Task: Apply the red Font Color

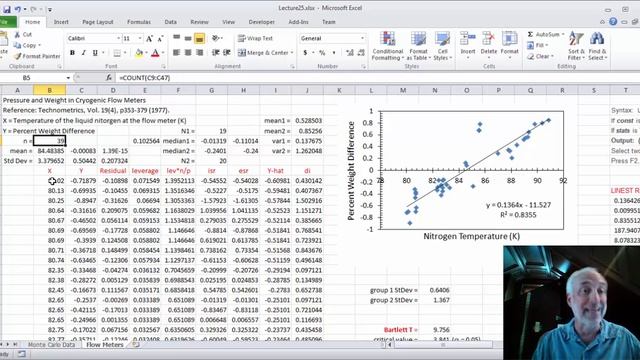Action: point(155,53)
